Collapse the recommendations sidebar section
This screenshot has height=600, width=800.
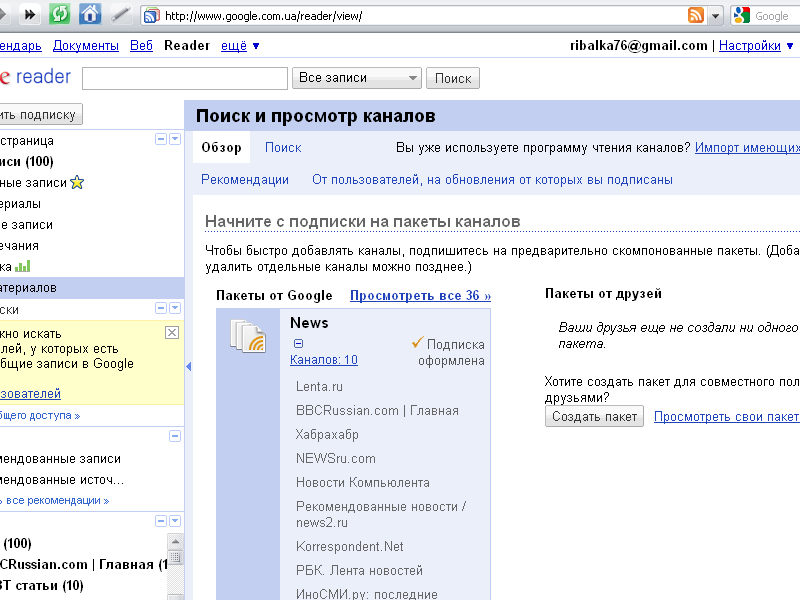[175, 436]
